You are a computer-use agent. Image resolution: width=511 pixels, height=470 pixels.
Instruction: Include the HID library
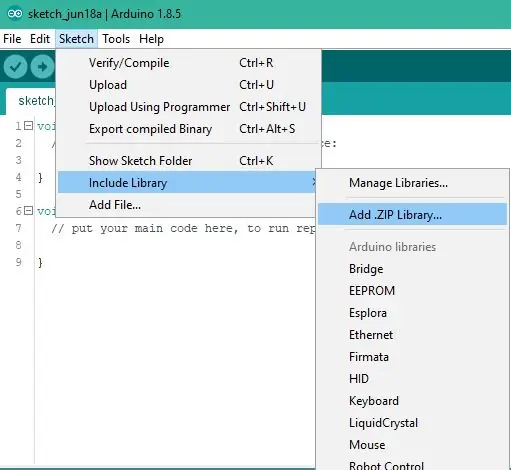tap(412, 379)
